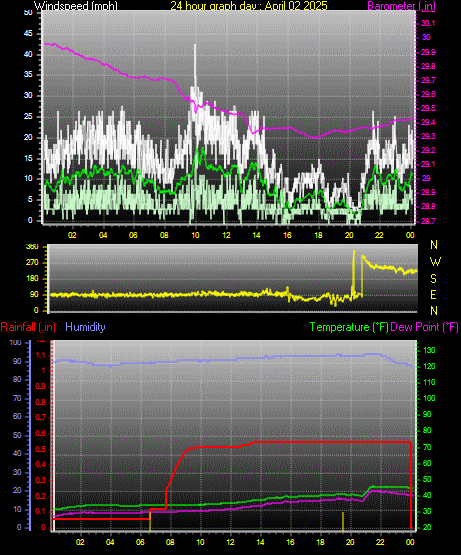Click the E compass label on wind direction chart

433,294
